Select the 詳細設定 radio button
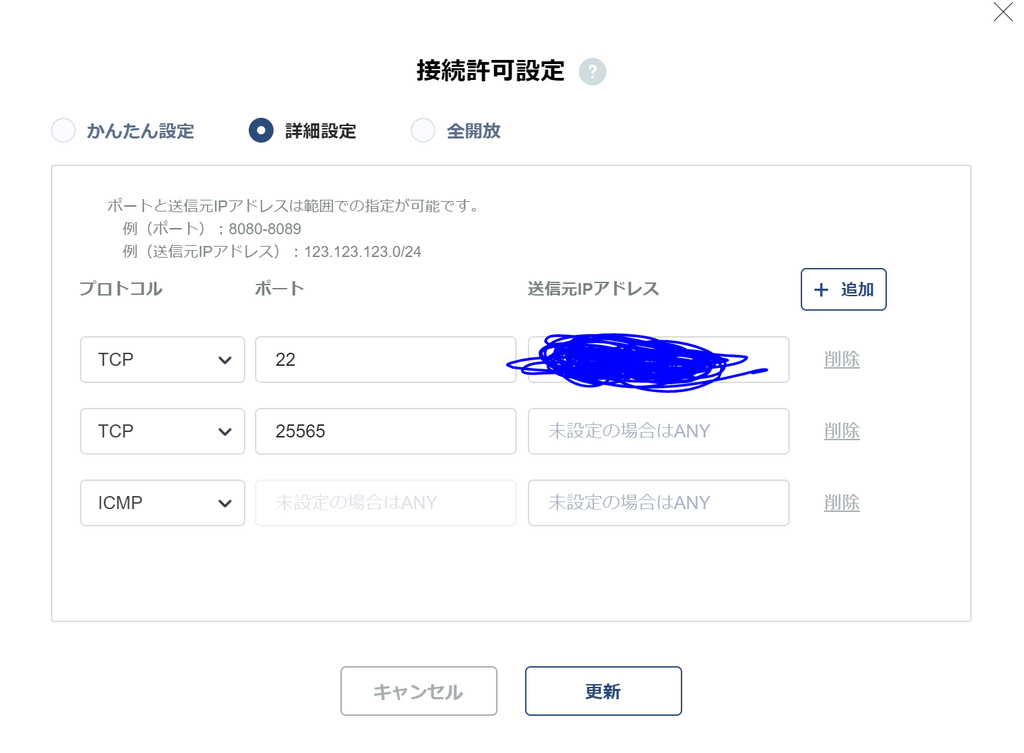The image size is (1024, 753). [x=261, y=131]
